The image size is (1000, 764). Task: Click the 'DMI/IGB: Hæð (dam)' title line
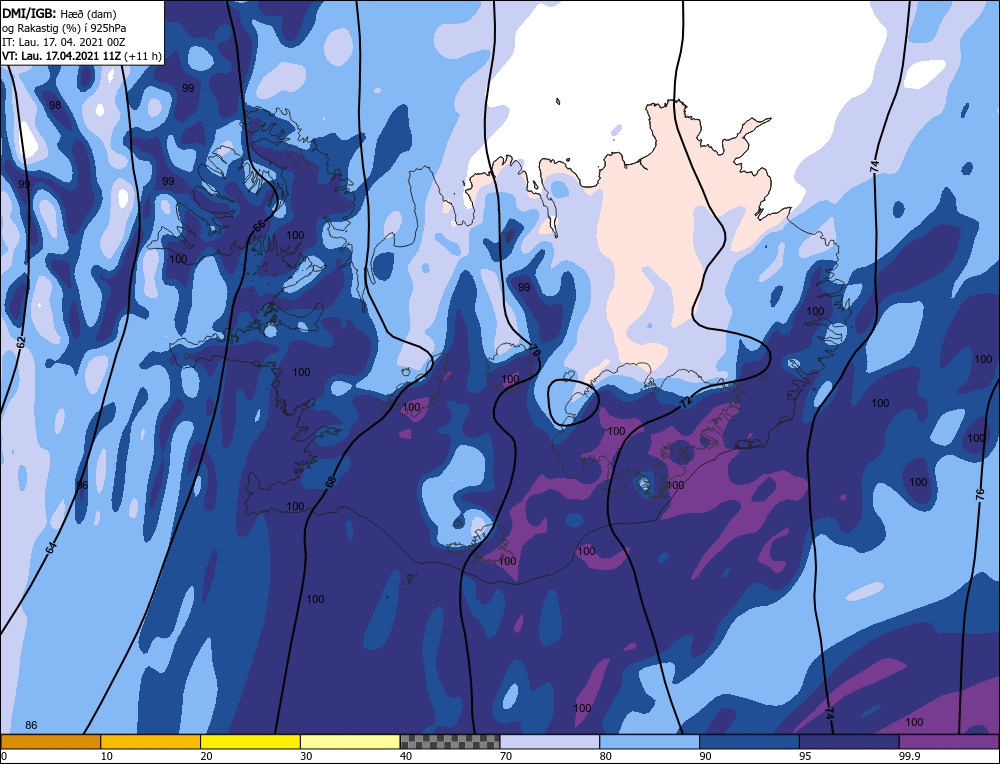click(59, 13)
